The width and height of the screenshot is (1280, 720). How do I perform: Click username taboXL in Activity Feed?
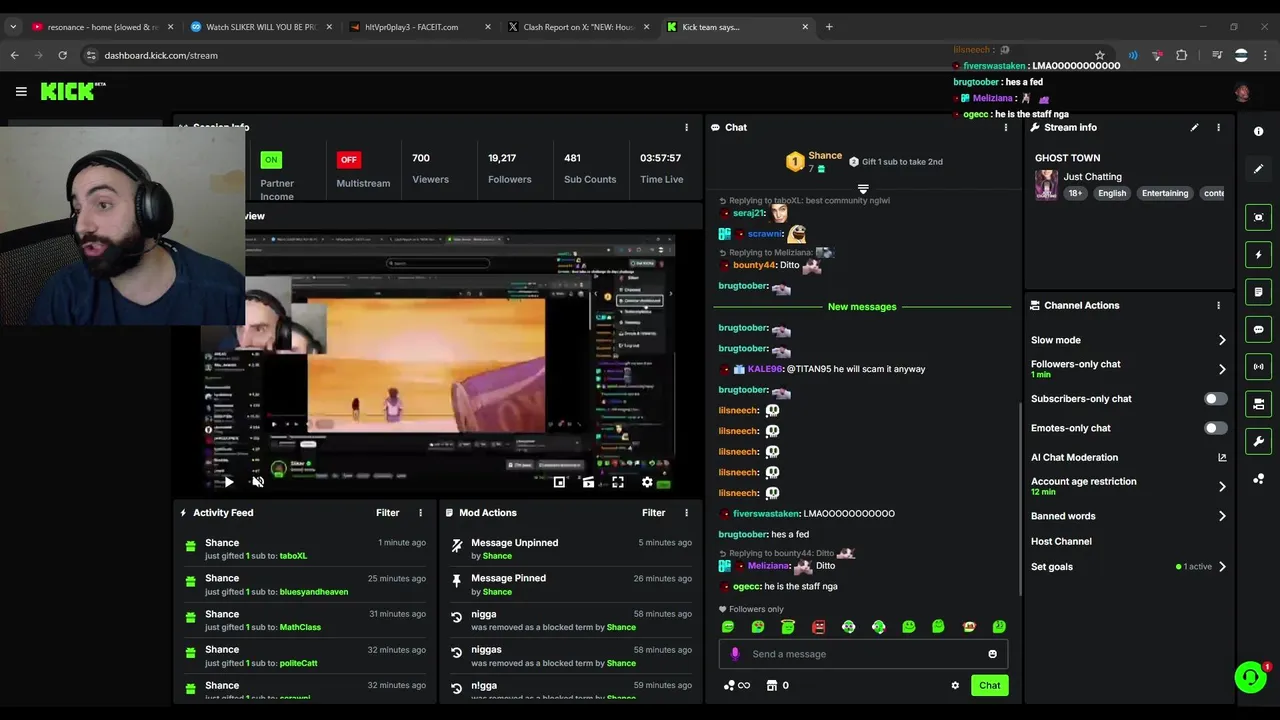[x=293, y=556]
